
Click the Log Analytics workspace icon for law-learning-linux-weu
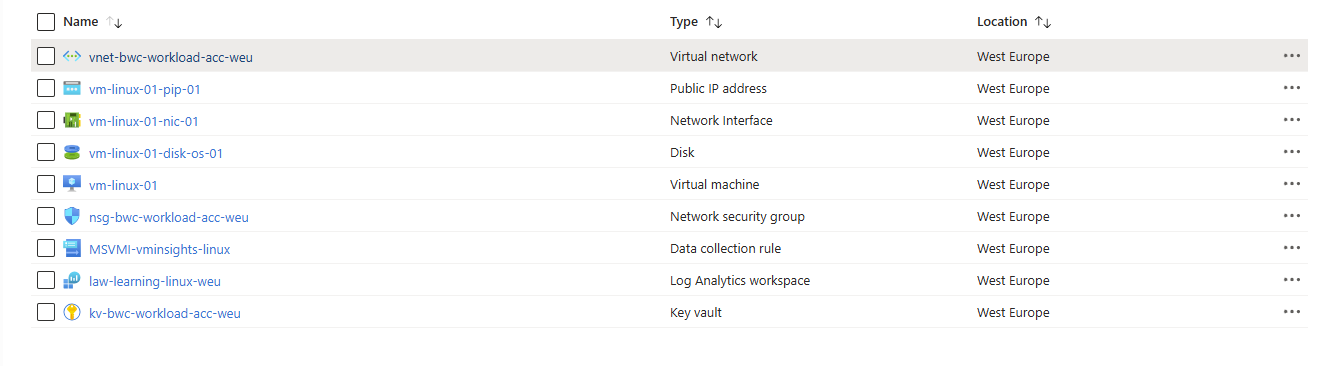72,281
